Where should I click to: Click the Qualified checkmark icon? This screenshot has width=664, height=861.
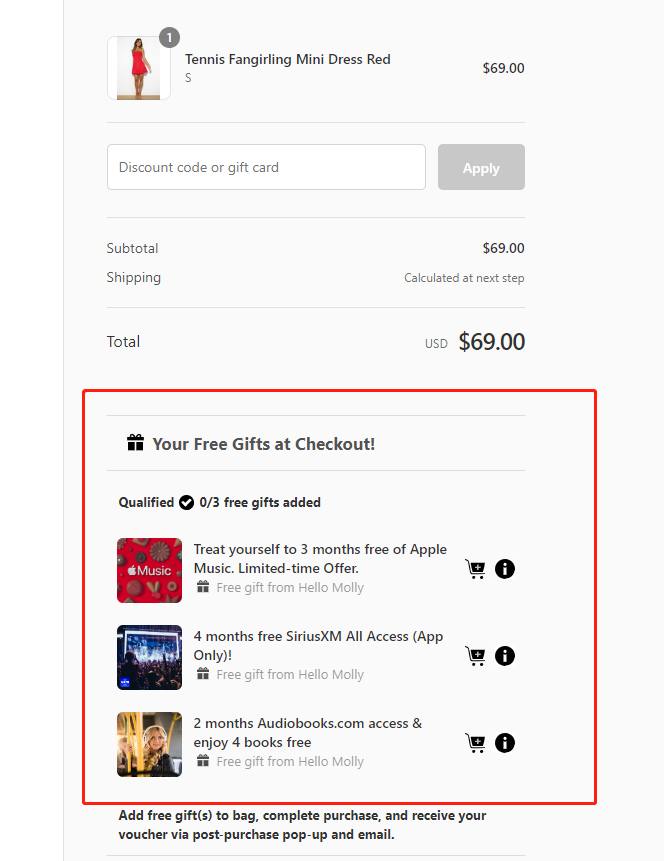click(186, 502)
